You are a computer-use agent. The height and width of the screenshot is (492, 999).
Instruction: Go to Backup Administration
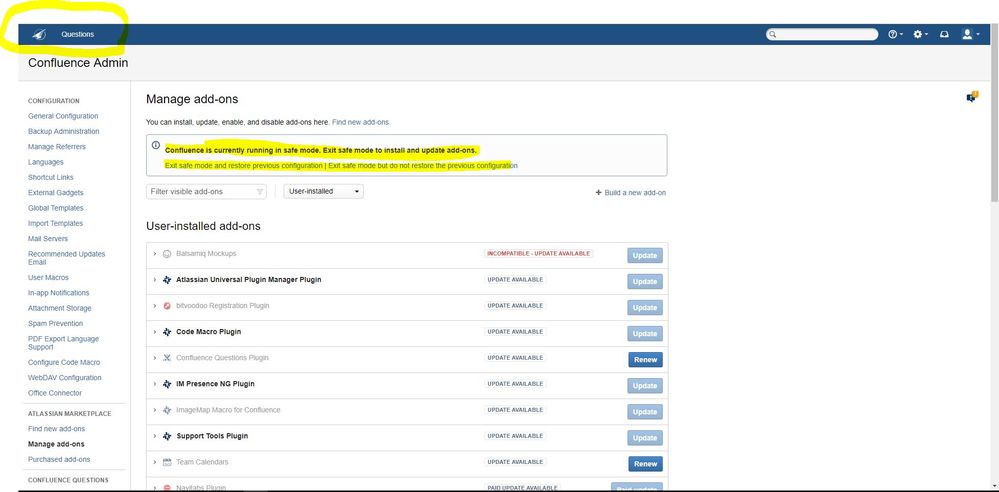64,131
